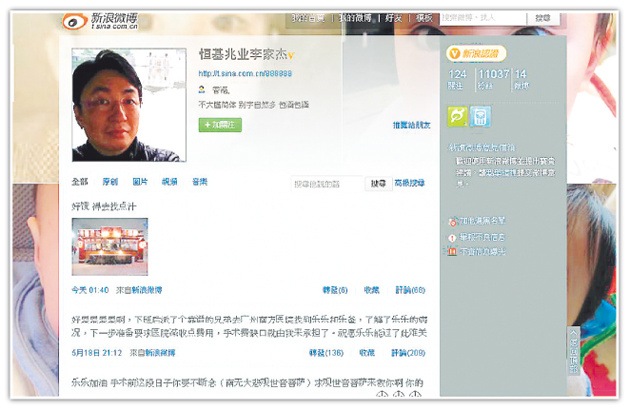Click the back-to-top arrow on right edge

pos(573,351)
